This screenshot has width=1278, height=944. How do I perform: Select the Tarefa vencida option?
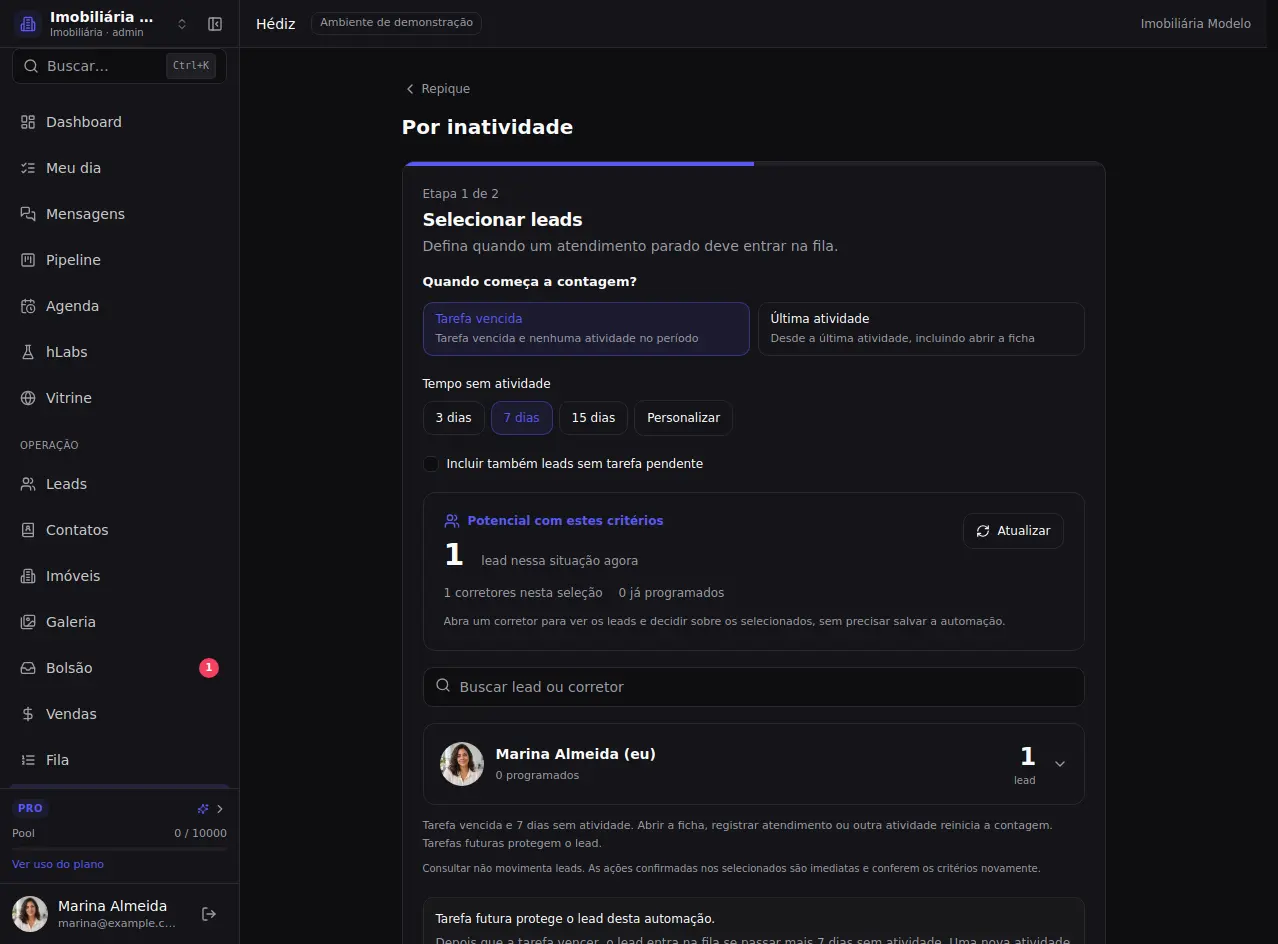click(x=586, y=329)
